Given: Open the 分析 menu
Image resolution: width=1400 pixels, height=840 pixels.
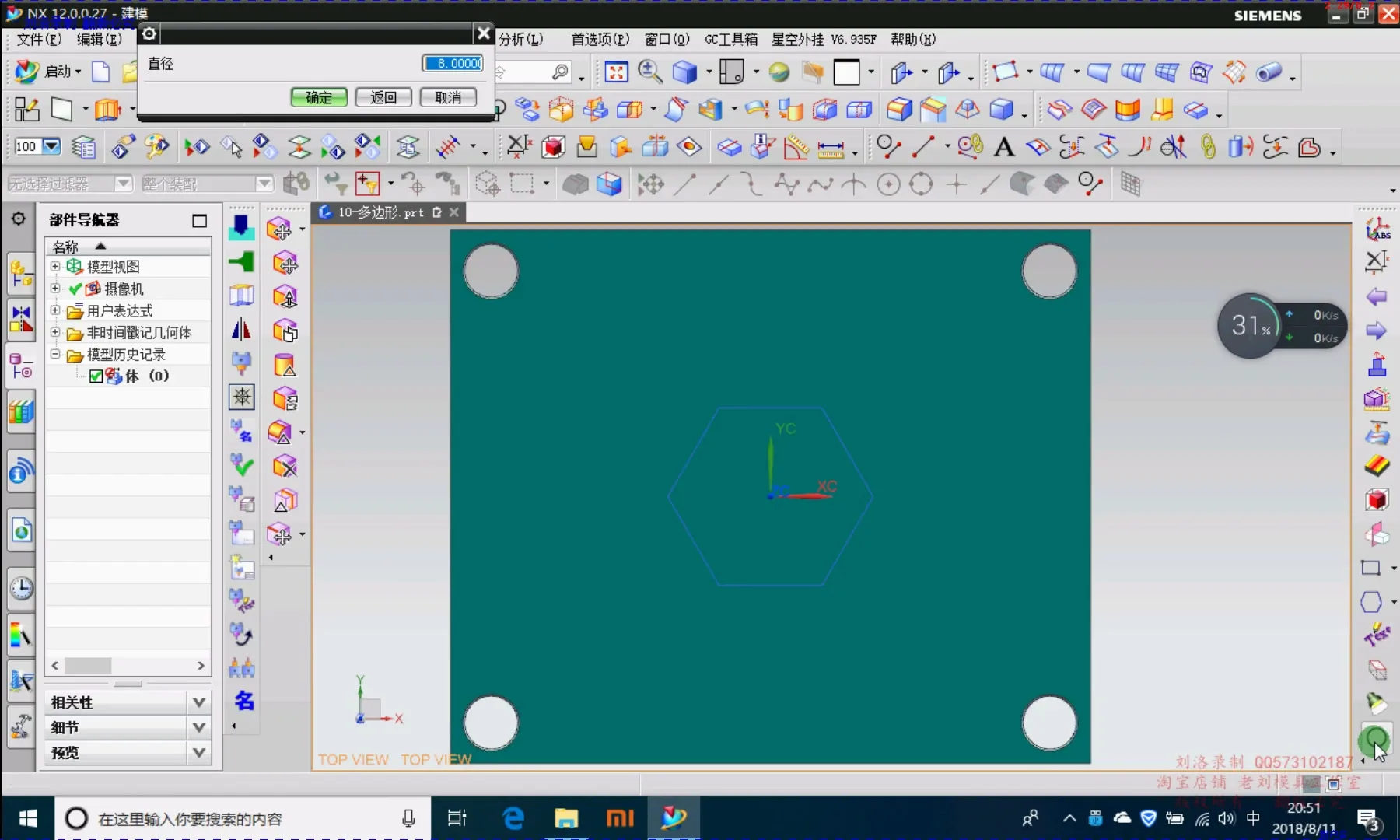Looking at the screenshot, I should pos(520,39).
